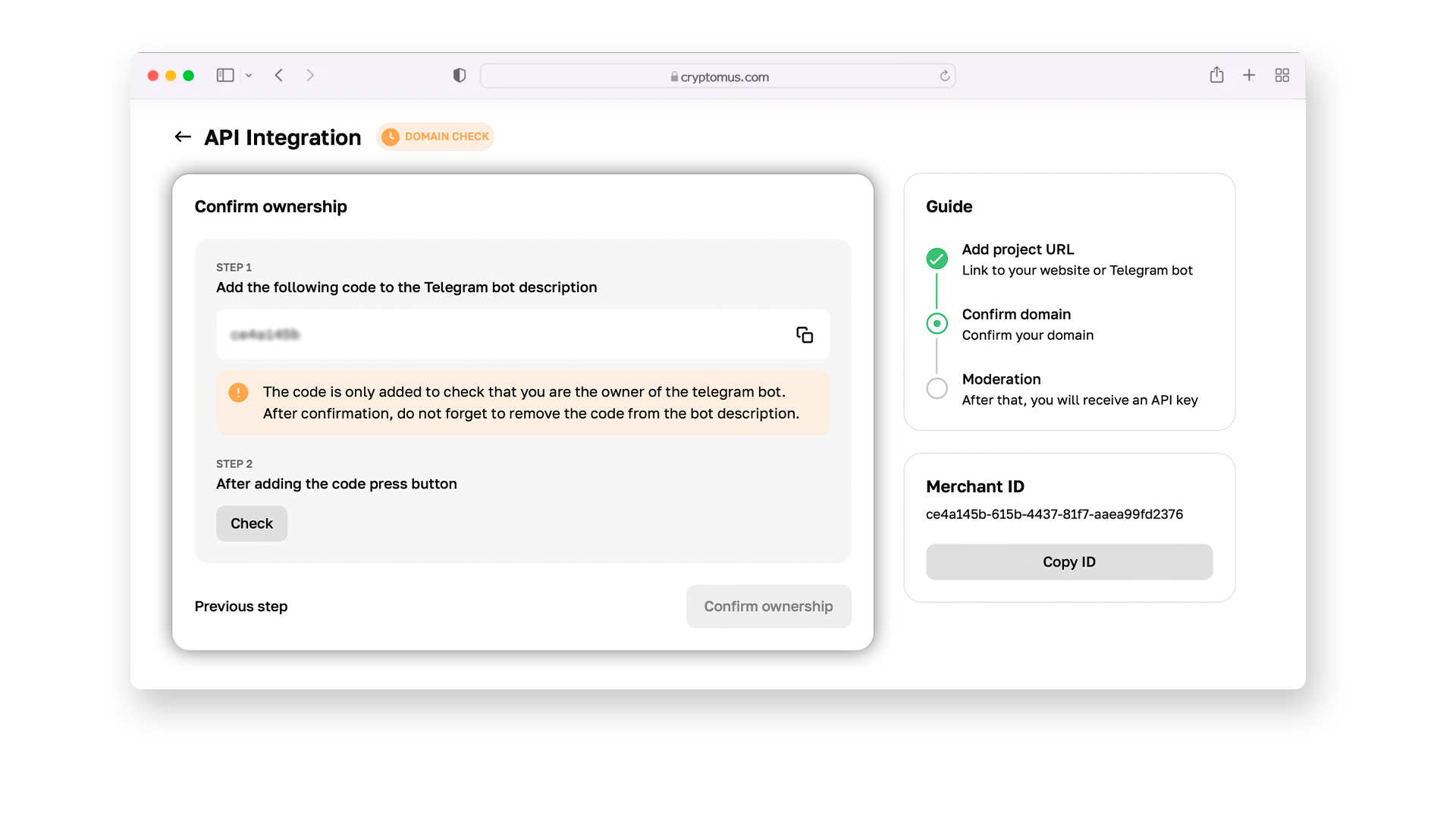This screenshot has width=1456, height=819.
Task: Select the Confirm domain step indicator
Action: (937, 324)
